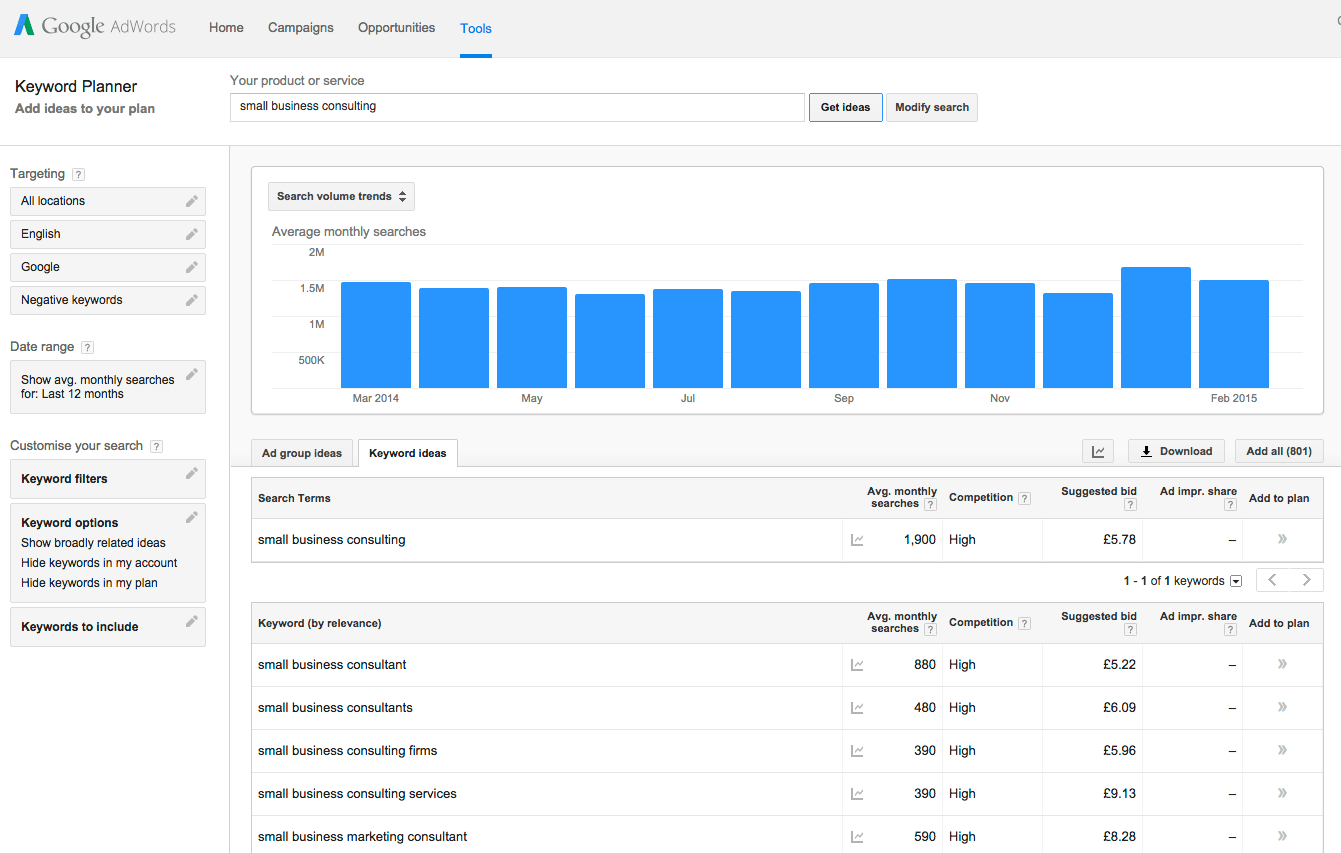Show trend chart for small business consultants
The width and height of the screenshot is (1341, 853).
[857, 708]
